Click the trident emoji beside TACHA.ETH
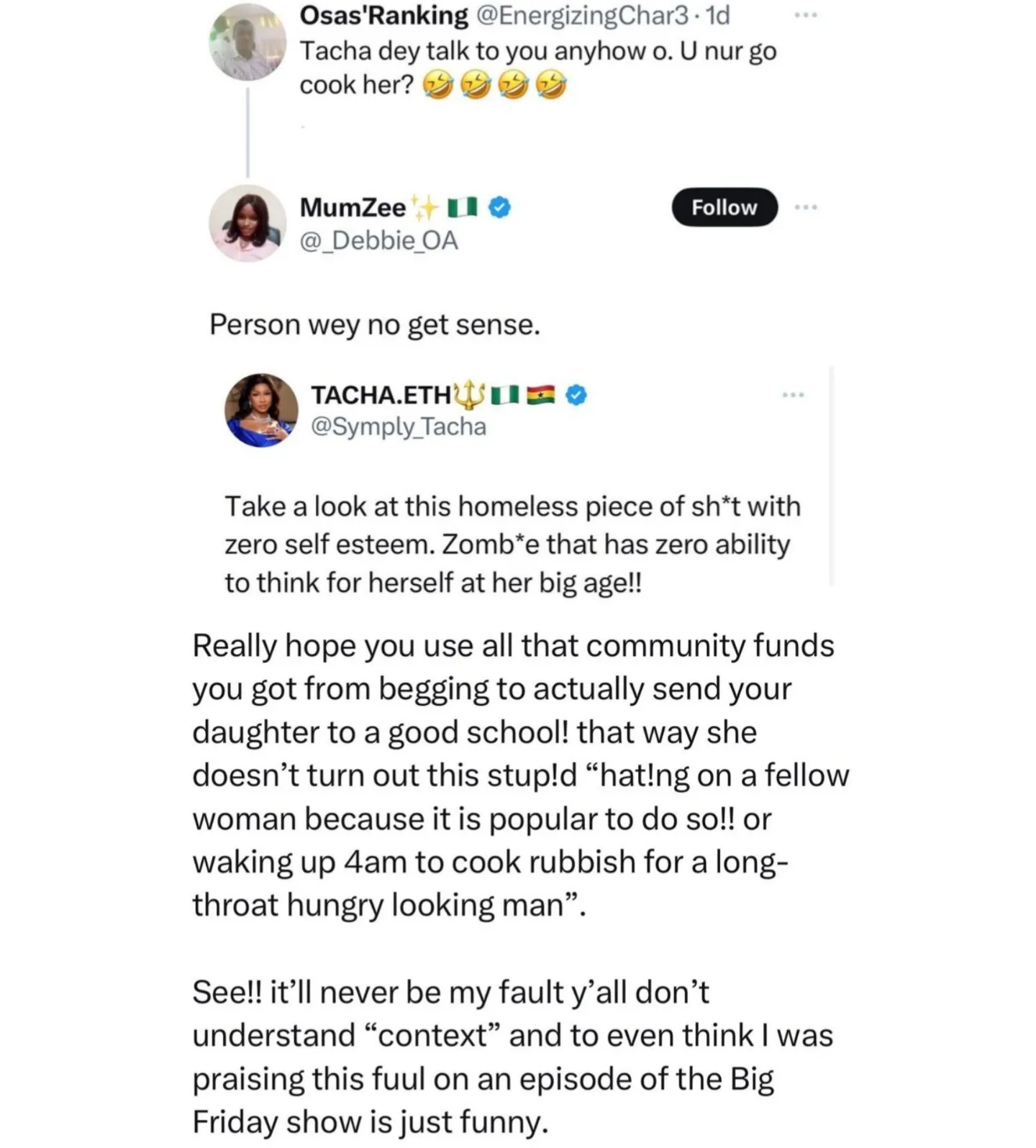1036x1148 pixels. (x=470, y=394)
